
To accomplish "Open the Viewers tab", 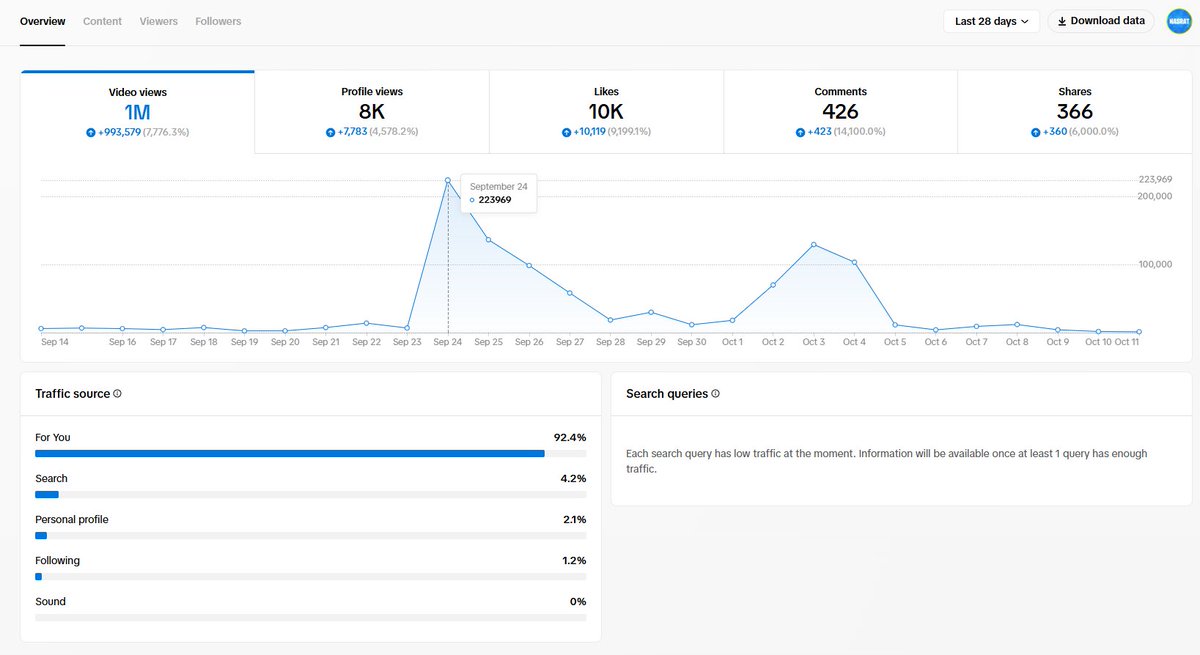I will [x=158, y=20].
